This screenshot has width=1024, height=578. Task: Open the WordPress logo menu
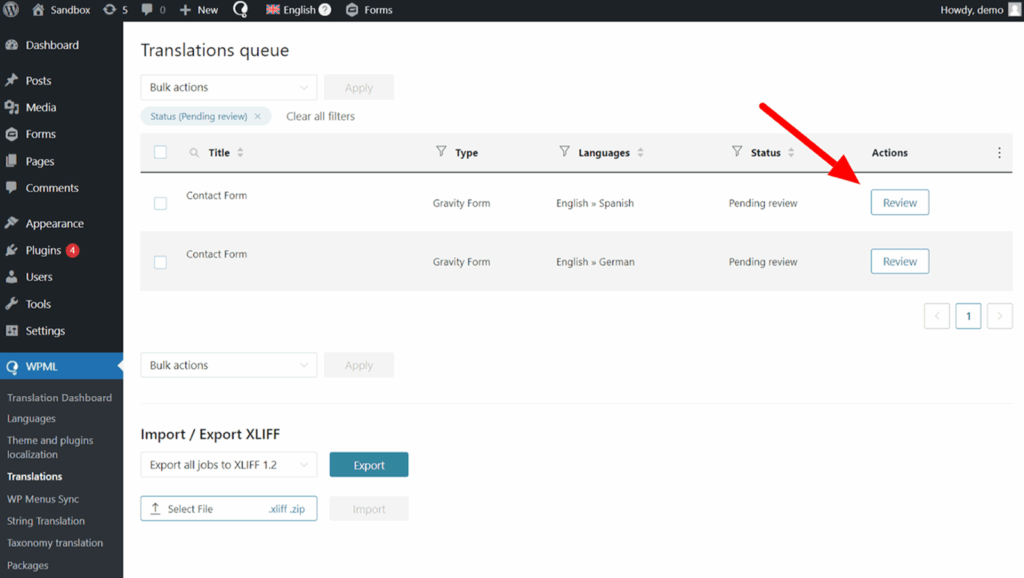[11, 10]
